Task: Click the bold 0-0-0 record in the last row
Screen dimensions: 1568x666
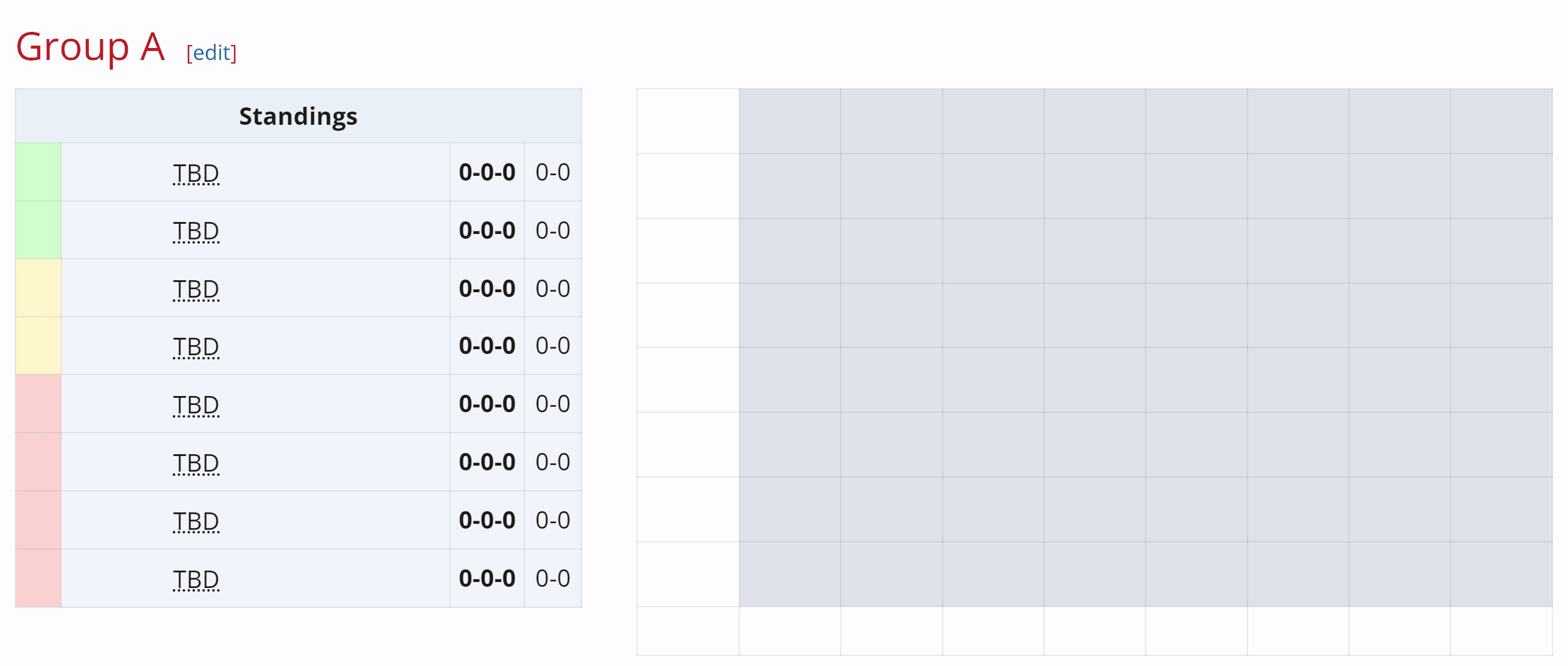Action: pos(486,578)
